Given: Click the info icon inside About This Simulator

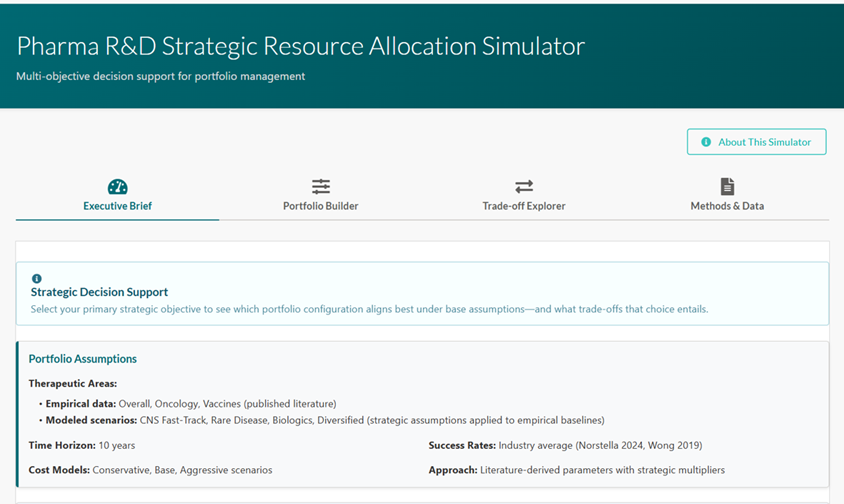Looking at the screenshot, I should pyautogui.click(x=706, y=142).
